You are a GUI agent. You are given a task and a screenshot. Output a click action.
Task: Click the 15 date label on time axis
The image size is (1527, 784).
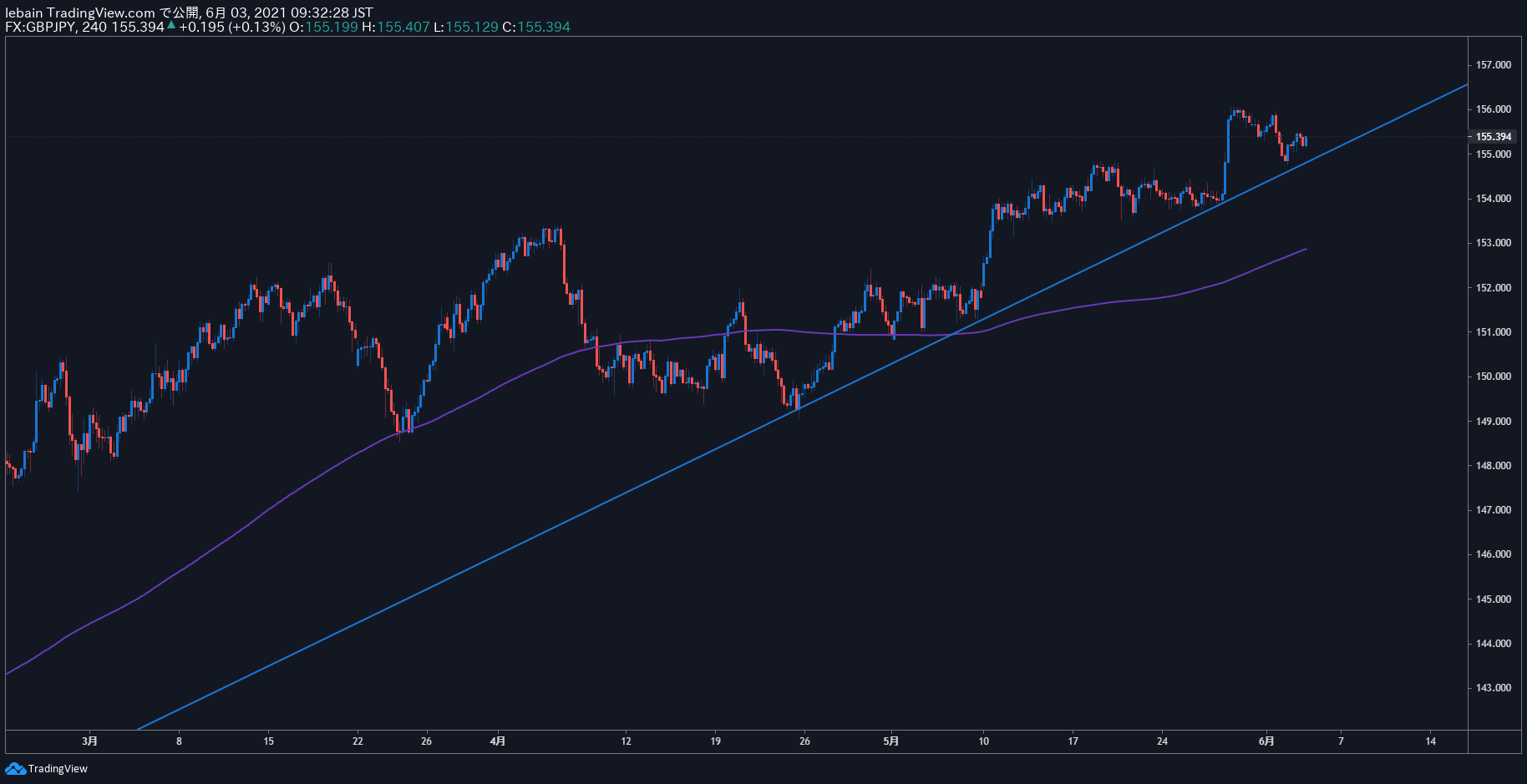268,741
